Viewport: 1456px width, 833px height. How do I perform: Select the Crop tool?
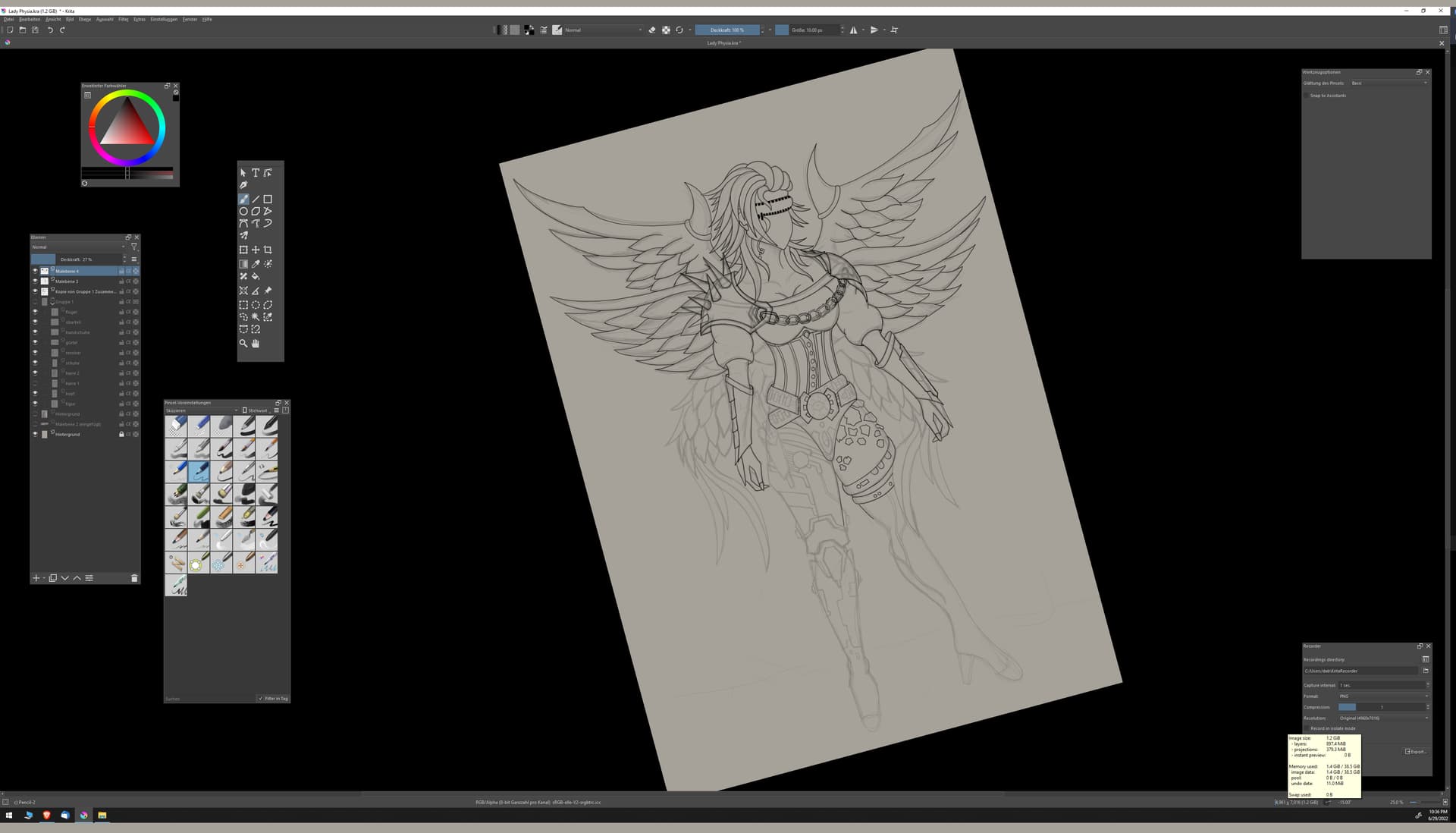[x=268, y=250]
